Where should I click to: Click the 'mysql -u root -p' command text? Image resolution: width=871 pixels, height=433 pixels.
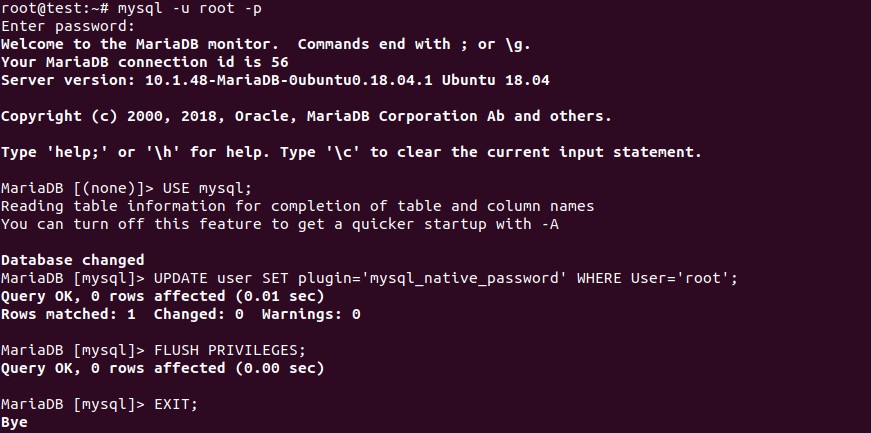[189, 8]
